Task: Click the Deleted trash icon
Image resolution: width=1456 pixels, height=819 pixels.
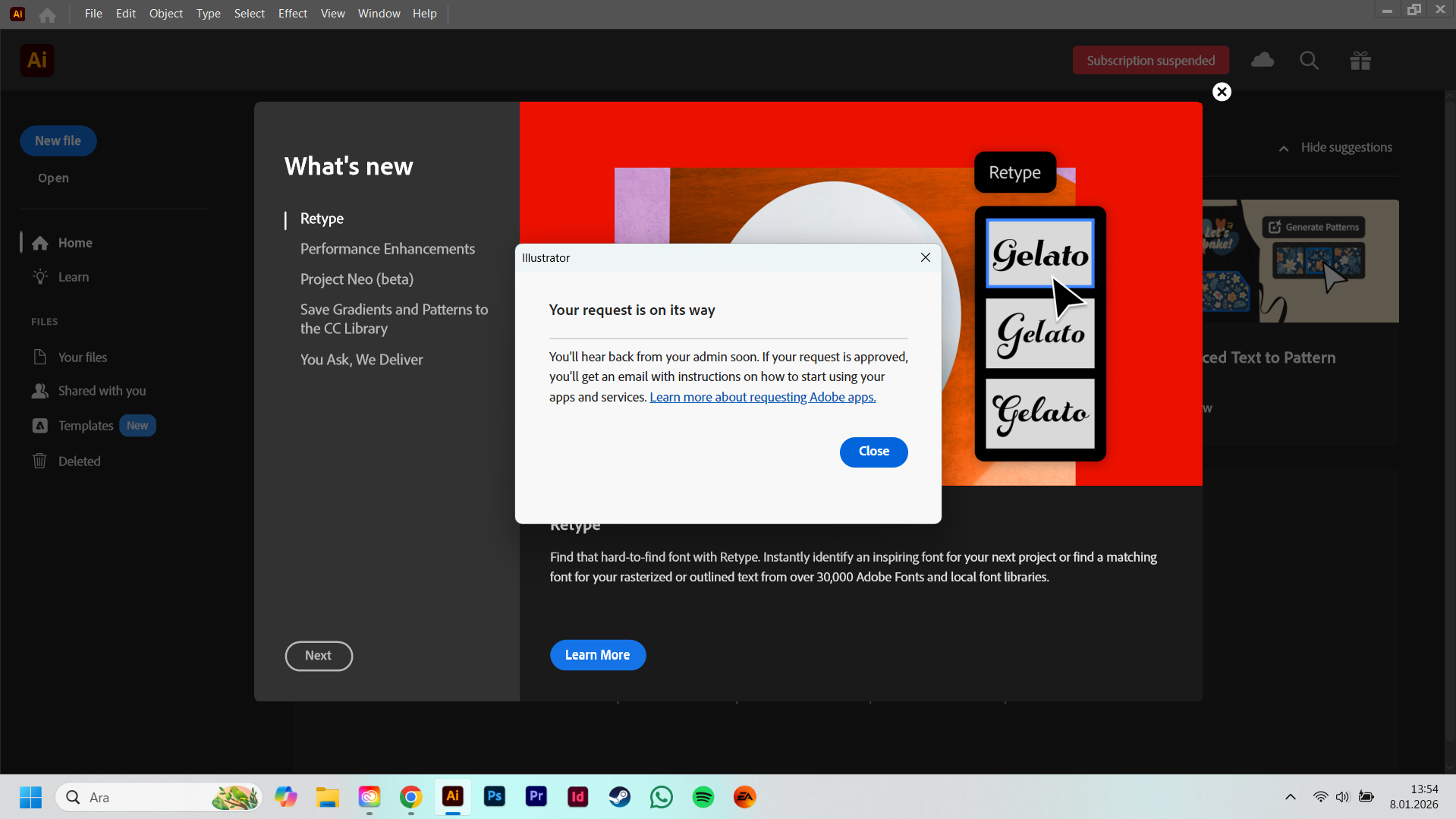Action: pyautogui.click(x=40, y=461)
